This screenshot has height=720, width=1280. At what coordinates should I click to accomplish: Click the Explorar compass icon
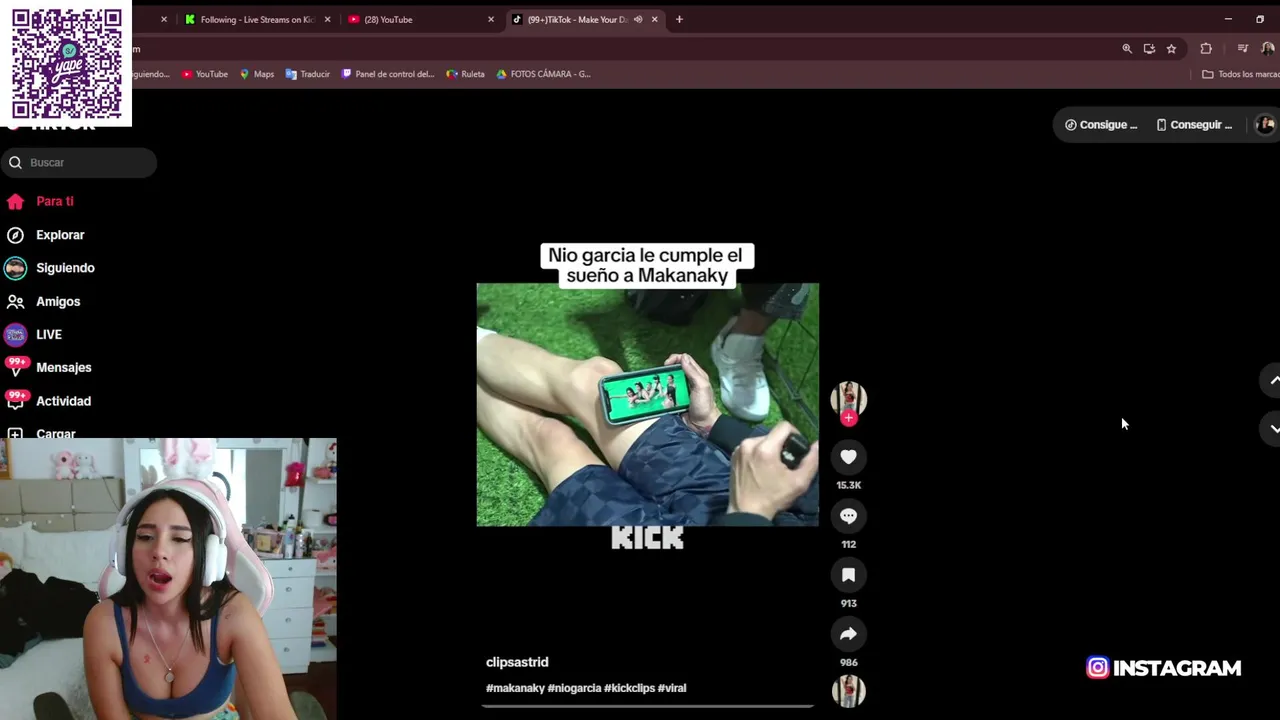click(15, 235)
